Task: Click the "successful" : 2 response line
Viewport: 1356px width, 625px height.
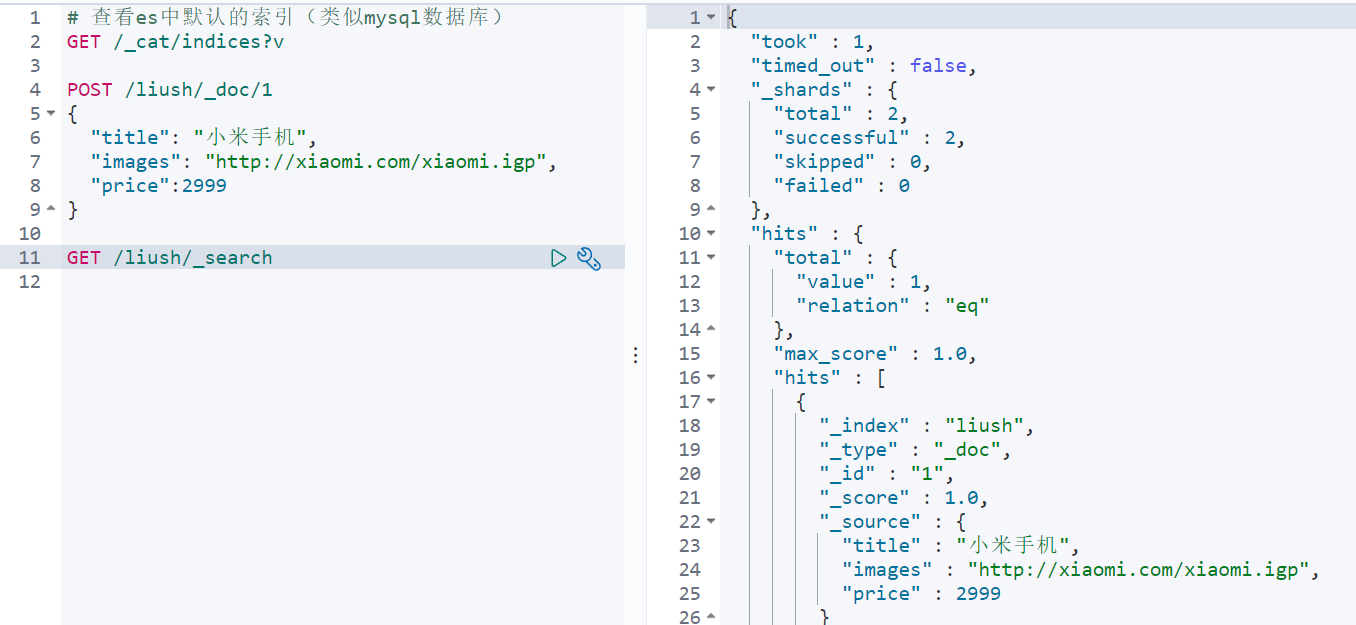Action: click(x=869, y=138)
